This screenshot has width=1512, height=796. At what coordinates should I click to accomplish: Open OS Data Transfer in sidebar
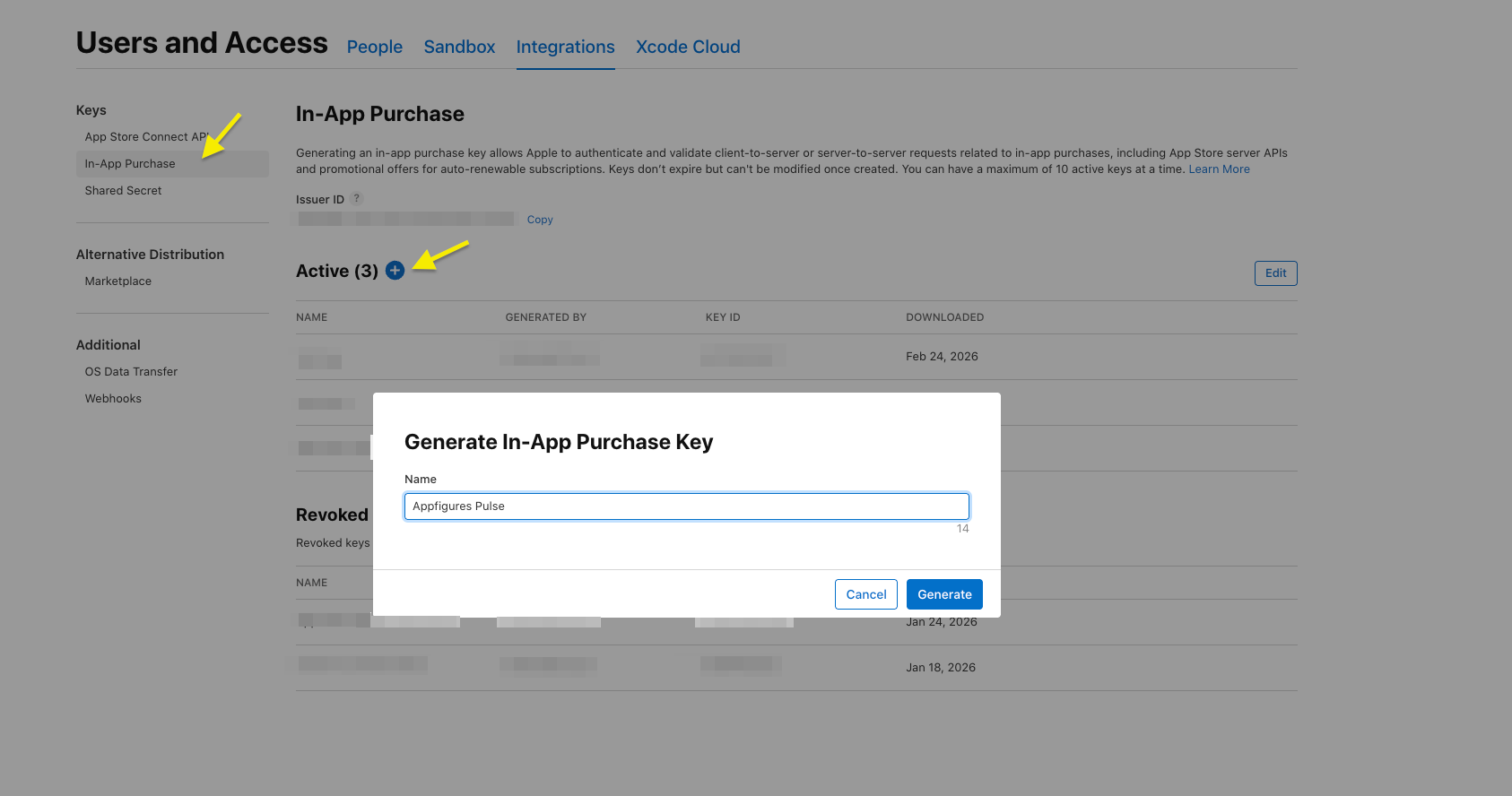[x=131, y=372]
